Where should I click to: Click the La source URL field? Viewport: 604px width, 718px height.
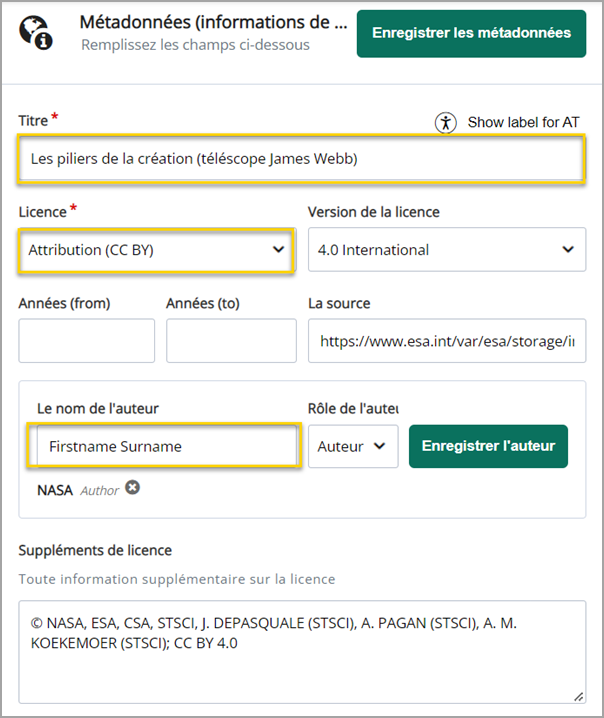click(447, 341)
